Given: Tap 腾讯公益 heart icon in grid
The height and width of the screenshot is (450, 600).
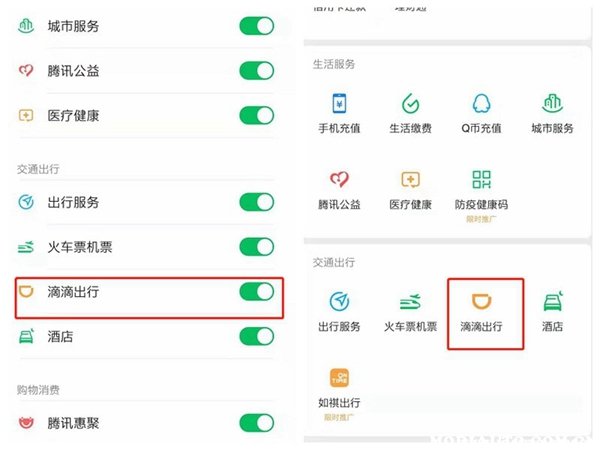Looking at the screenshot, I should pos(339,179).
